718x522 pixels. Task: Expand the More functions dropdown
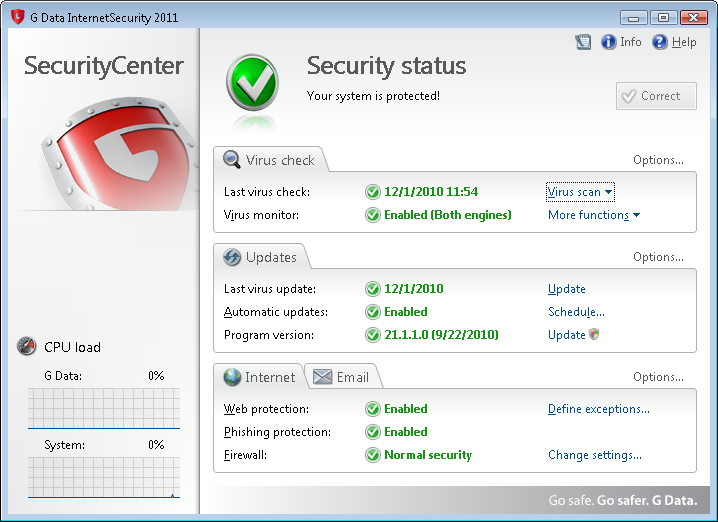click(x=593, y=215)
